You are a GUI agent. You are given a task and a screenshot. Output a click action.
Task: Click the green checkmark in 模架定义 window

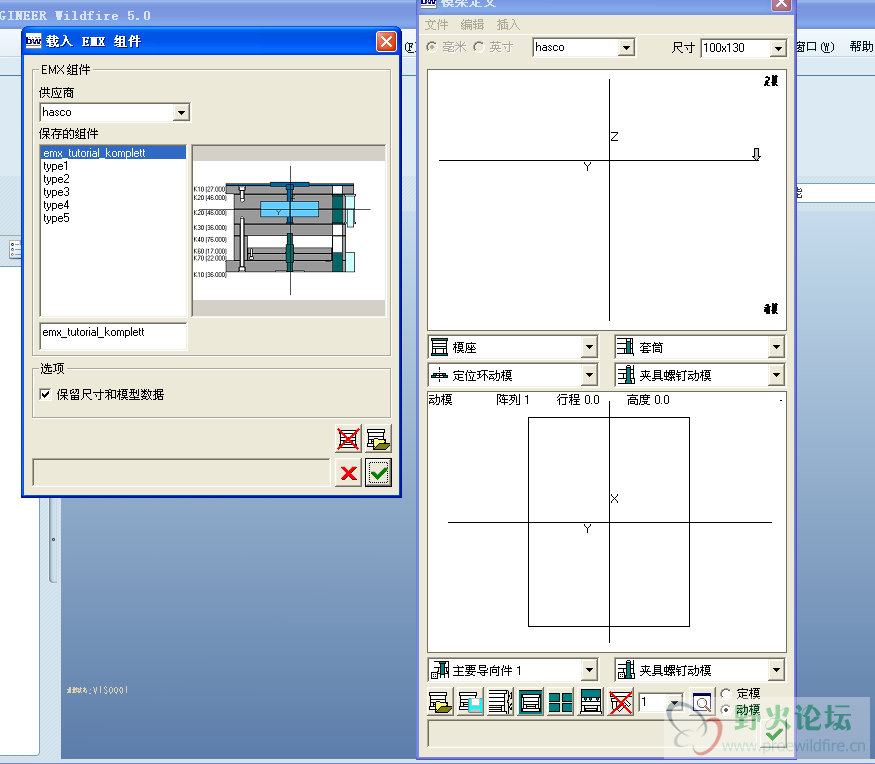coord(775,732)
